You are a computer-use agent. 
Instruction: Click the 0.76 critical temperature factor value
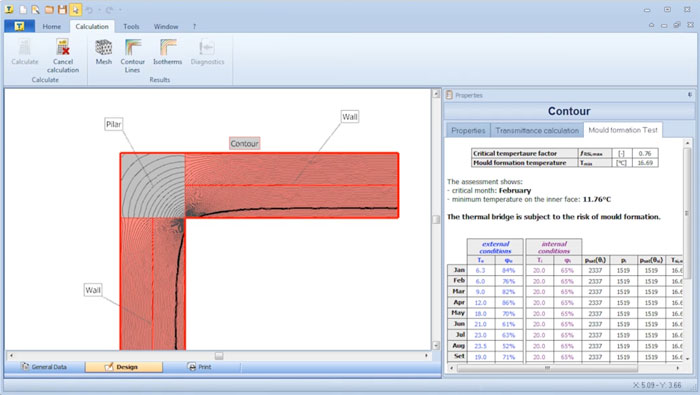tap(645, 153)
